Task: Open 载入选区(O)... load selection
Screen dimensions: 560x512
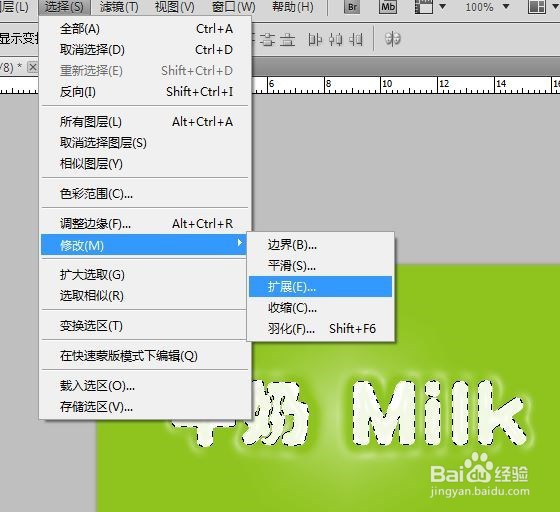Action: coord(145,386)
